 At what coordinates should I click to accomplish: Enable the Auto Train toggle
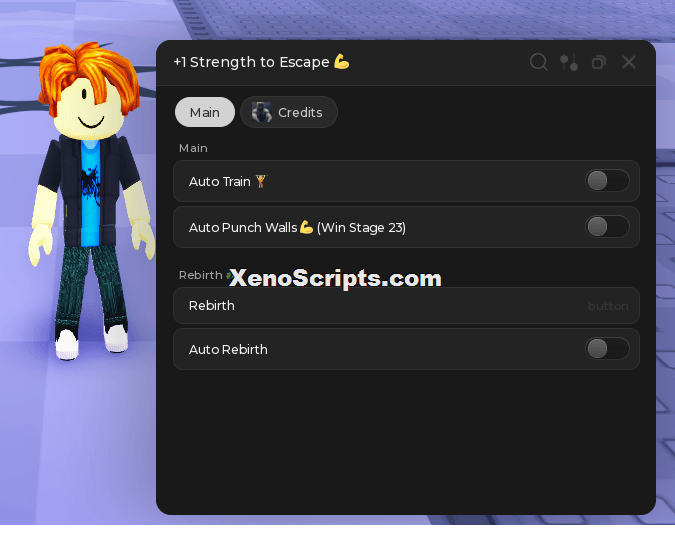click(x=607, y=181)
